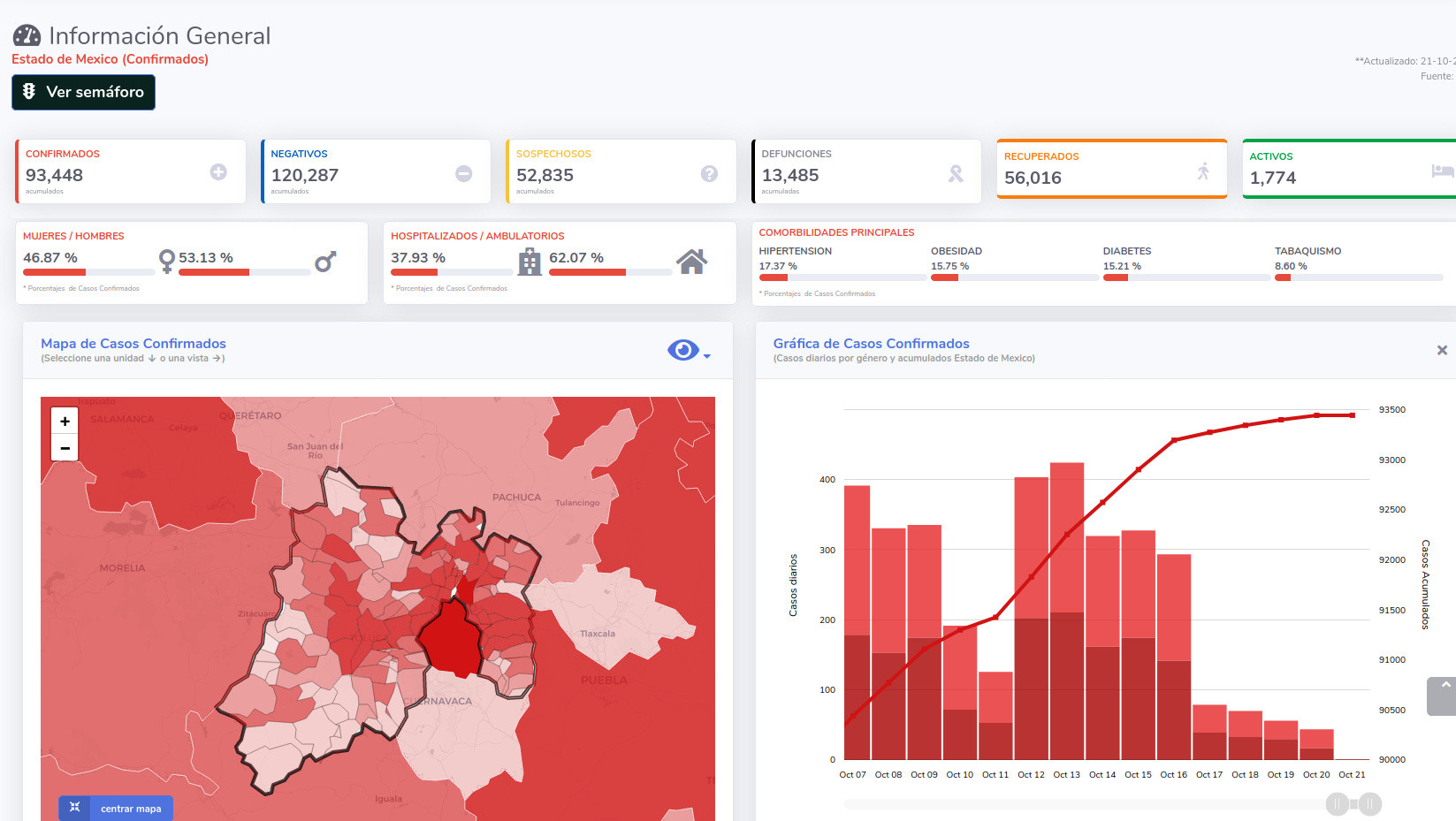Viewport: 1456px width, 821px height.
Task: Click the walking person icon in Recuperados card
Action: [x=1203, y=171]
